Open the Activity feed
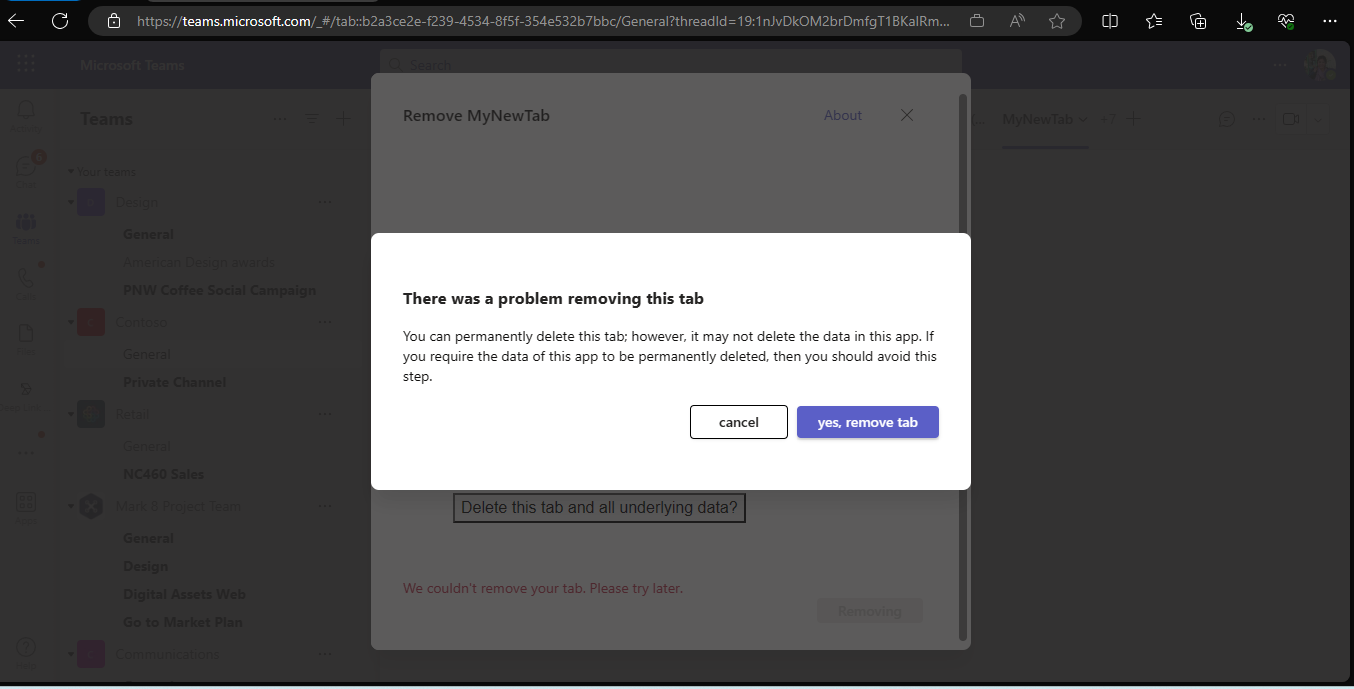 coord(25,110)
